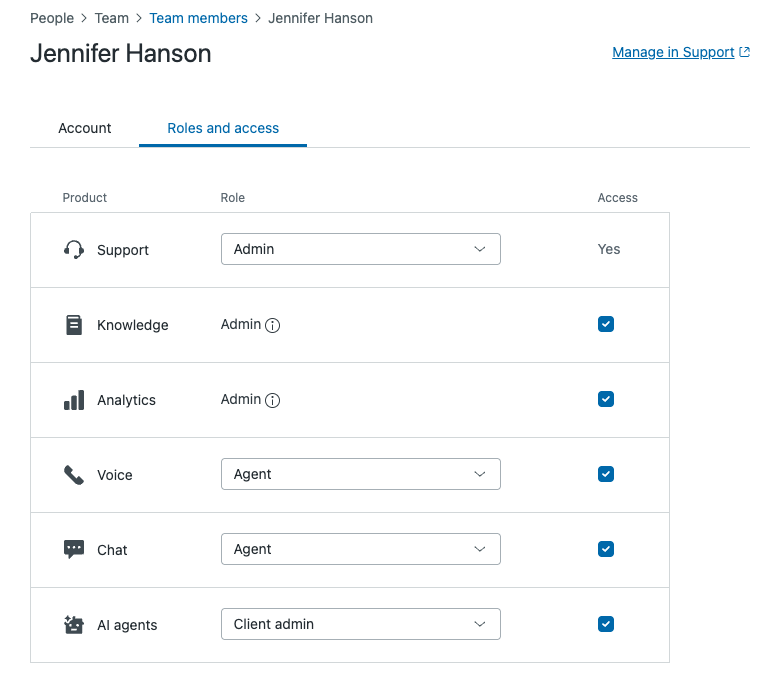Uncheck the Knowledge access checkbox

point(606,324)
